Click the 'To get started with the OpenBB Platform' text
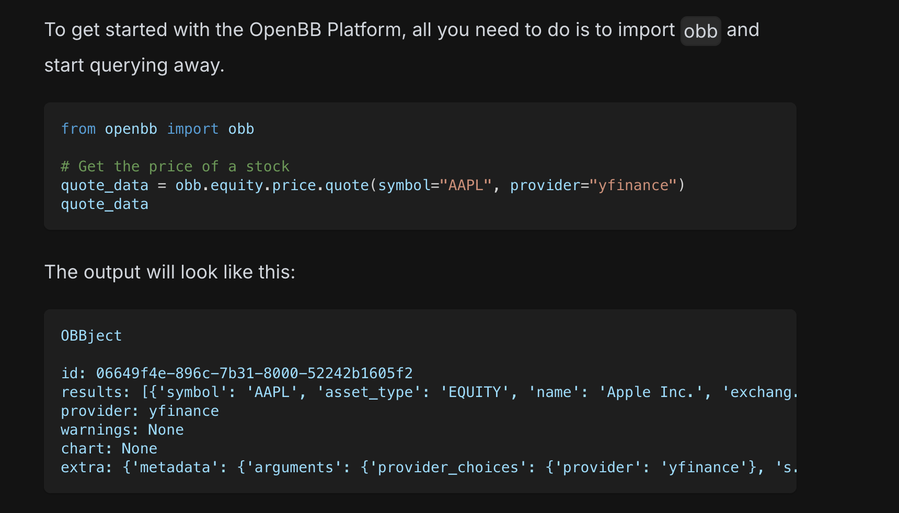Screen dimensions: 899x513 [225, 30]
